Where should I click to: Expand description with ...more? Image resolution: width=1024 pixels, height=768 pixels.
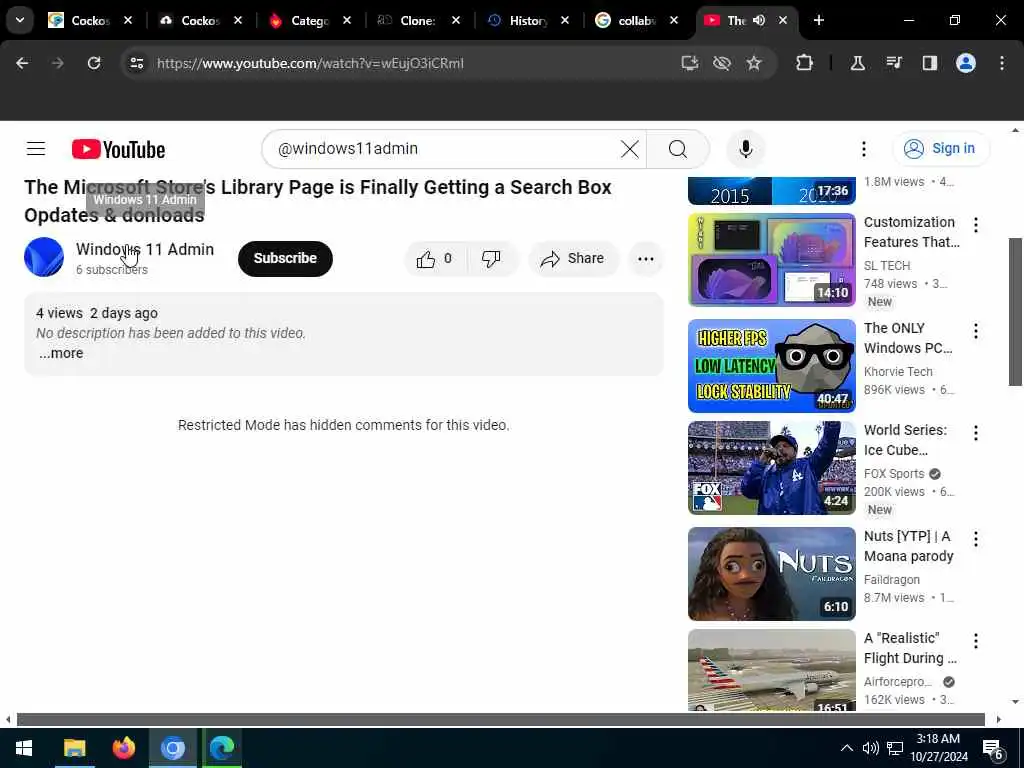click(61, 353)
